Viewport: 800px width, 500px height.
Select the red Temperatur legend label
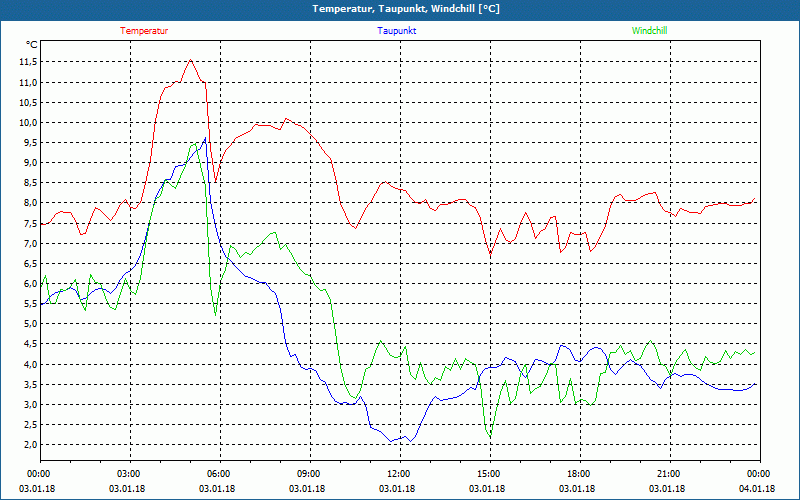pyautogui.click(x=144, y=31)
